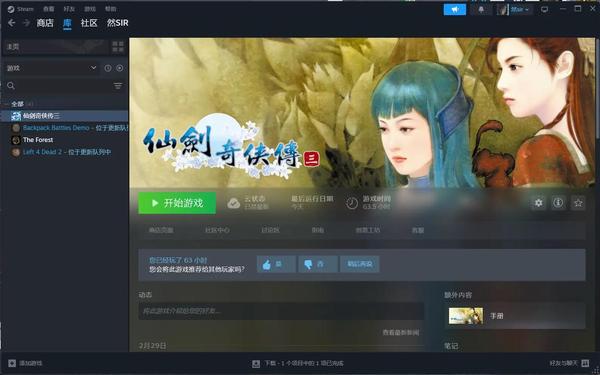Open the 手册 manual thumbnail
This screenshot has height=375, width=600.
[x=466, y=316]
